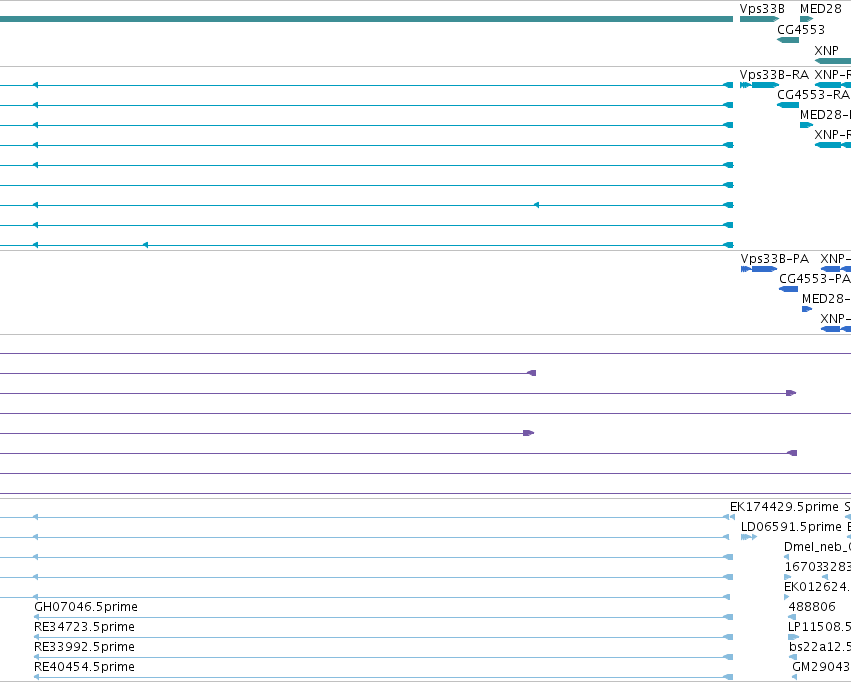Select the RE40454.5prime EST label
Screen dimensions: 851x682
click(x=84, y=666)
